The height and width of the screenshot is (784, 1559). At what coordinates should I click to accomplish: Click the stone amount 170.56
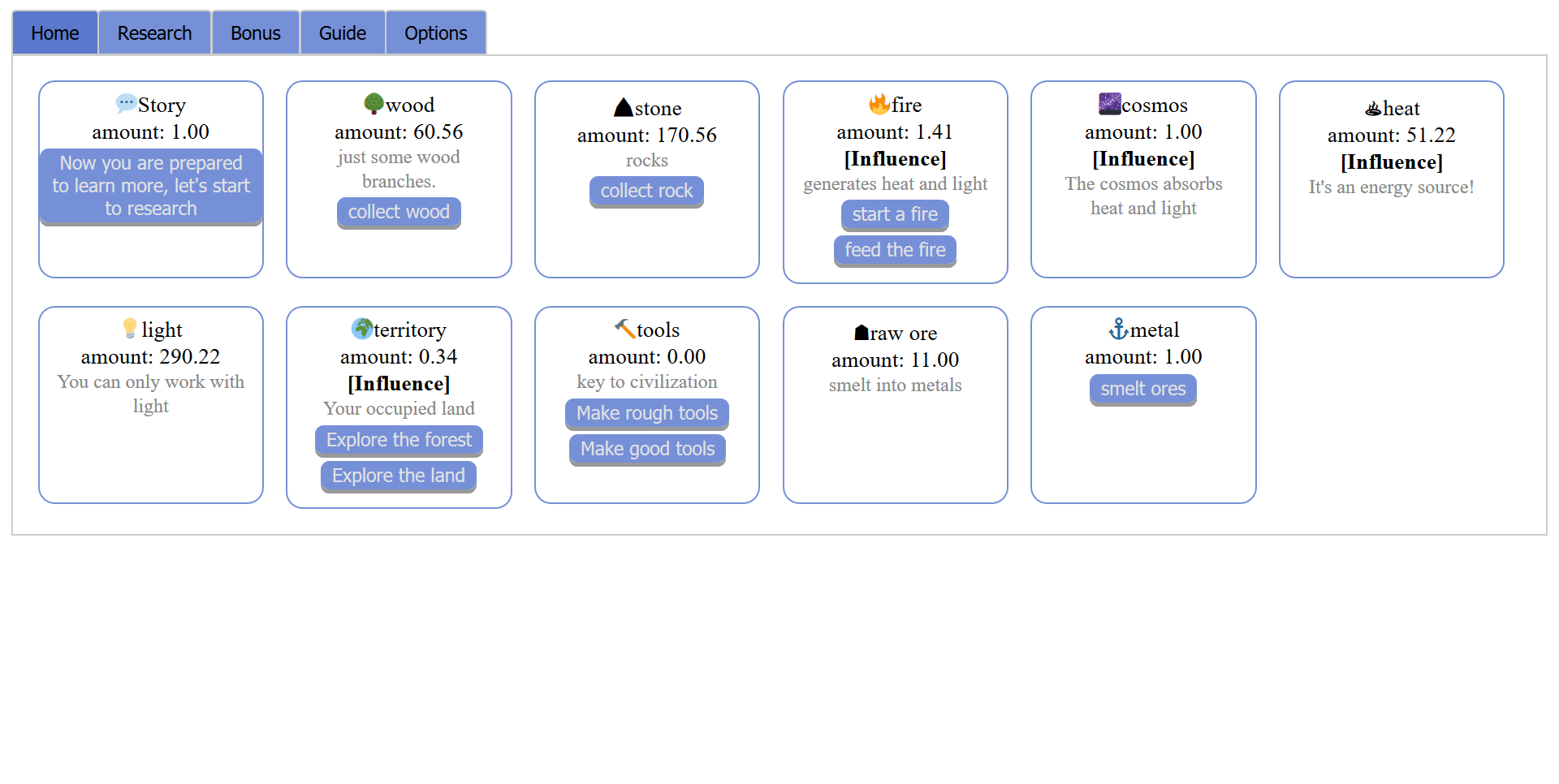tap(647, 135)
